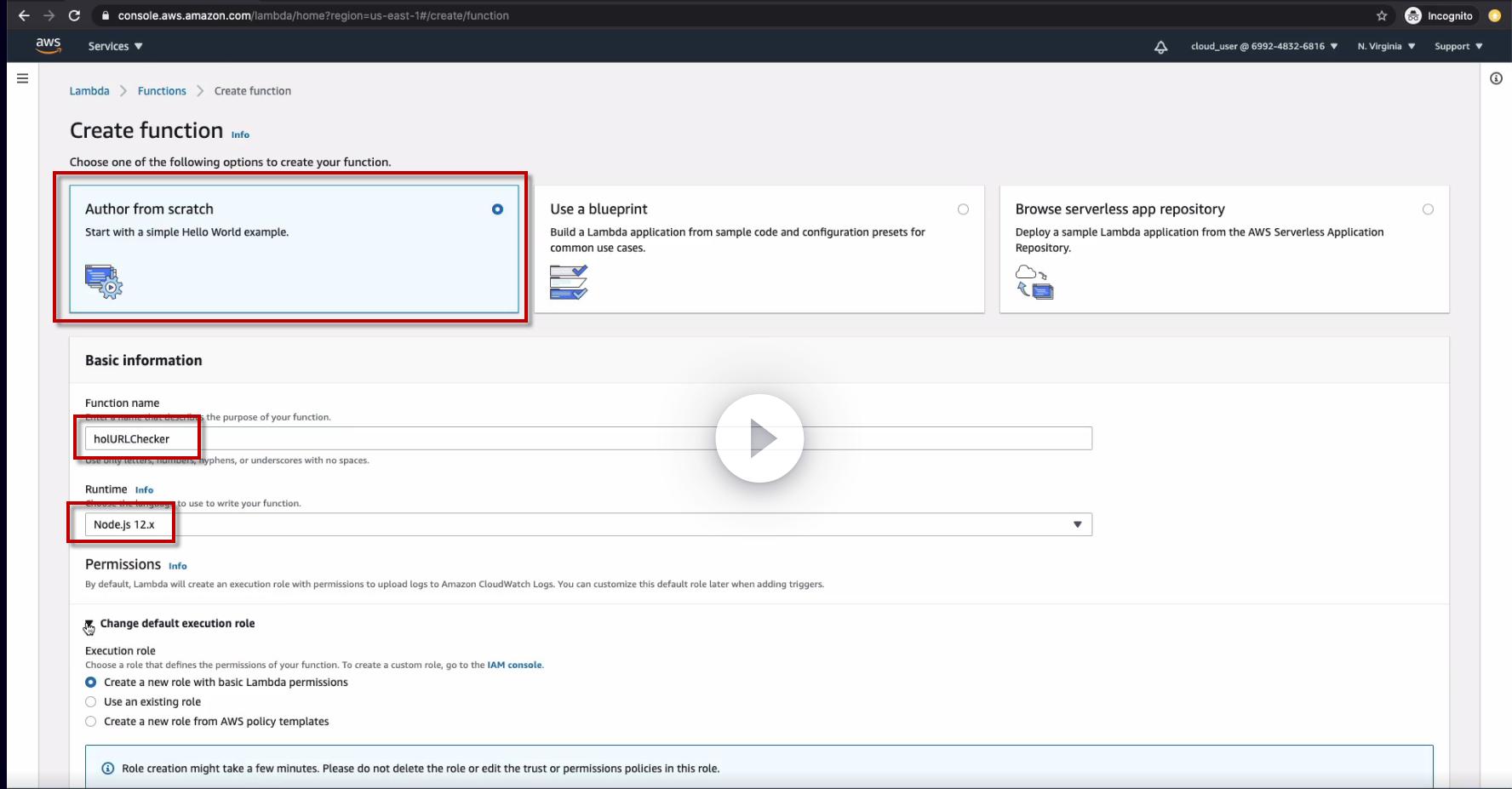
Task: Click the AWS logo home icon
Action: pyautogui.click(x=49, y=46)
